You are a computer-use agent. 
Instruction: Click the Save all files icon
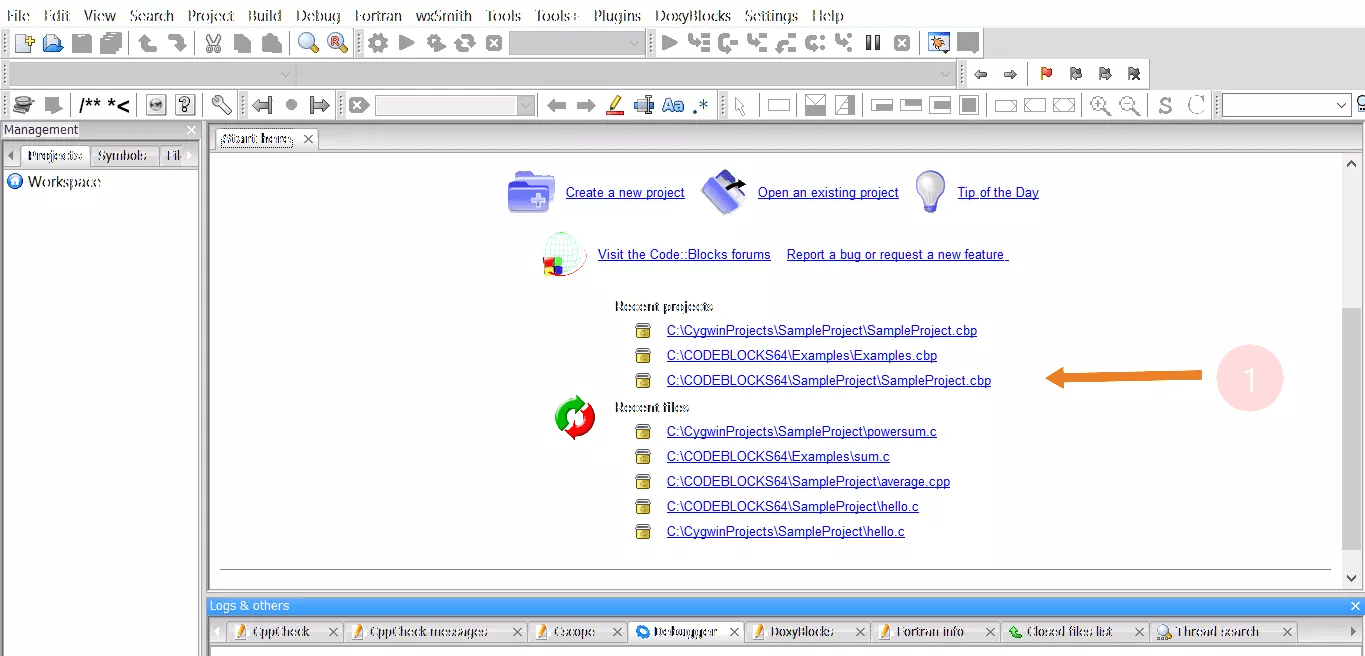[110, 43]
